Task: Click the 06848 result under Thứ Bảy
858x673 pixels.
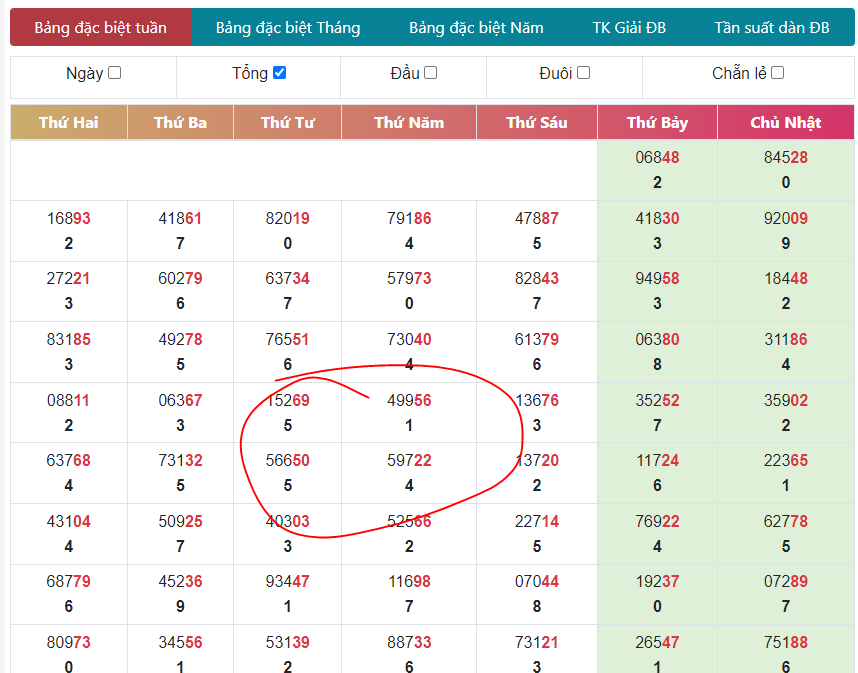Action: (657, 158)
